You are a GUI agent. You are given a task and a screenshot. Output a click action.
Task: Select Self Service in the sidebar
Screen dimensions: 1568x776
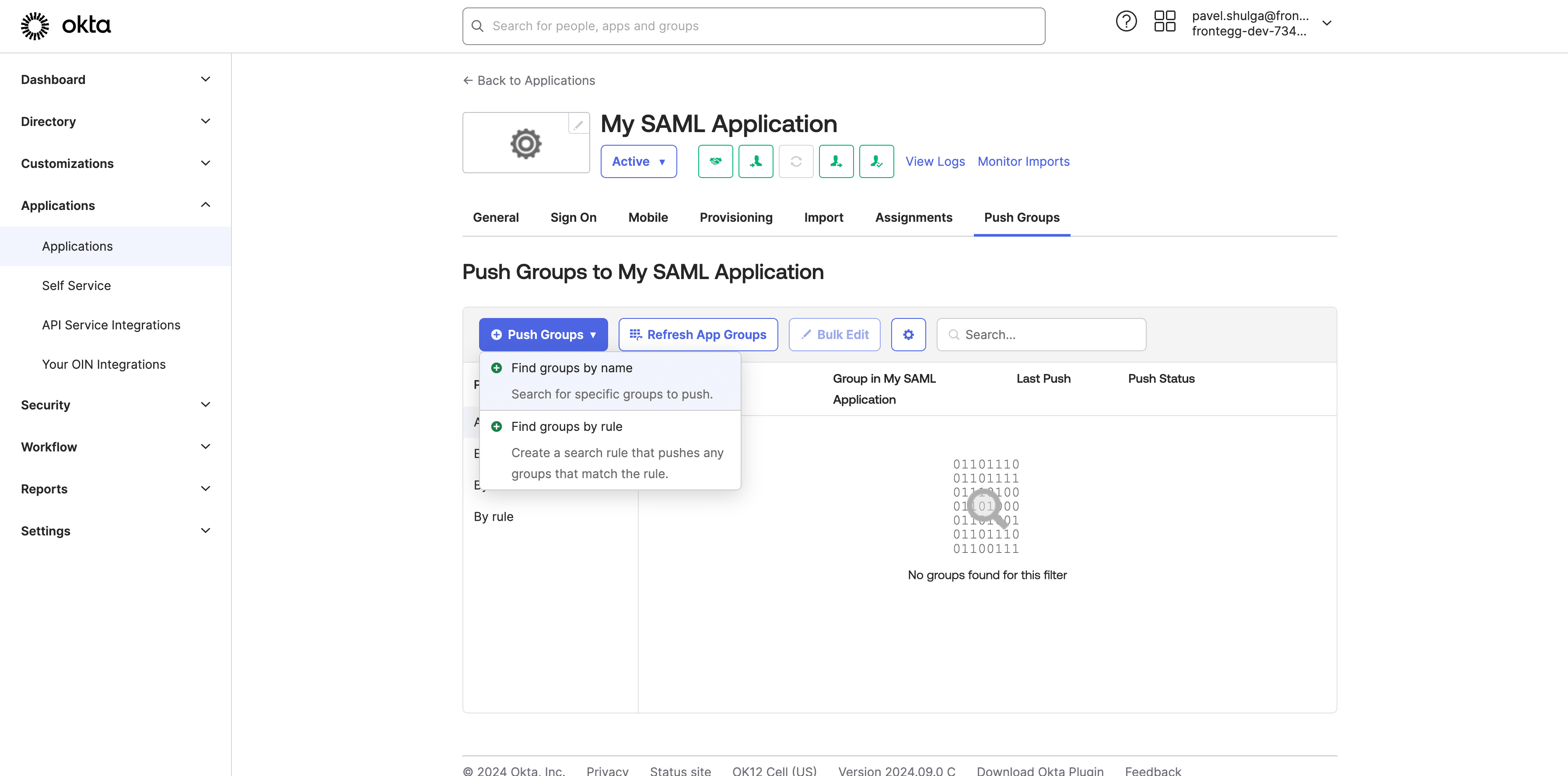click(115, 286)
